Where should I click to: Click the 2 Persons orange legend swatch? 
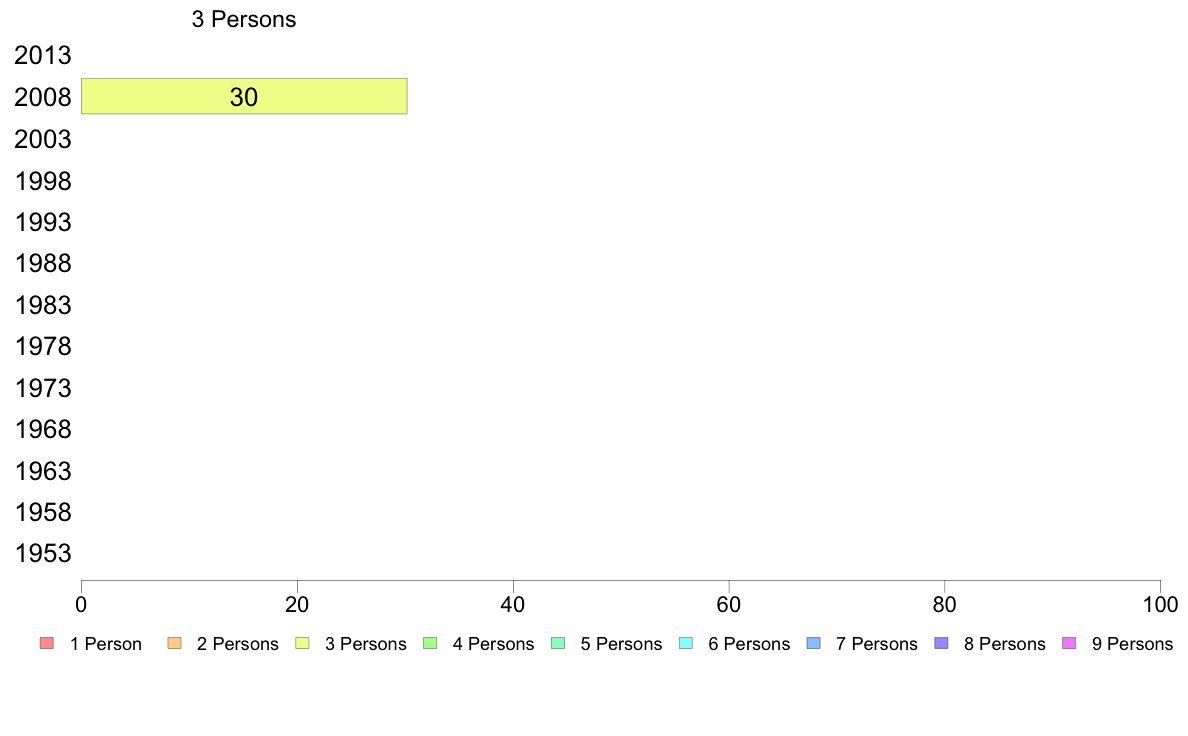(174, 644)
